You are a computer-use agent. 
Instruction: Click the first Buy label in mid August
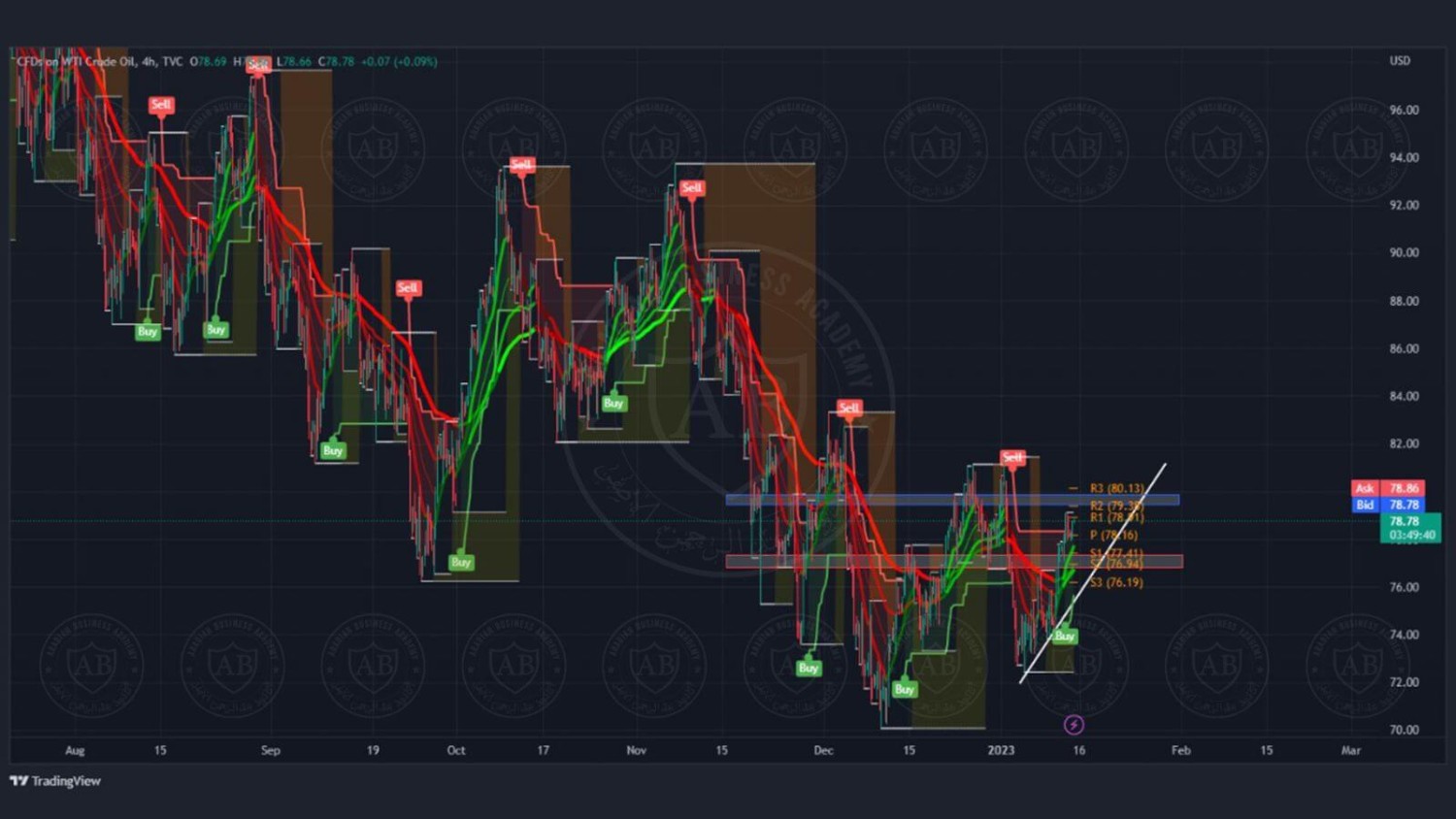point(148,331)
